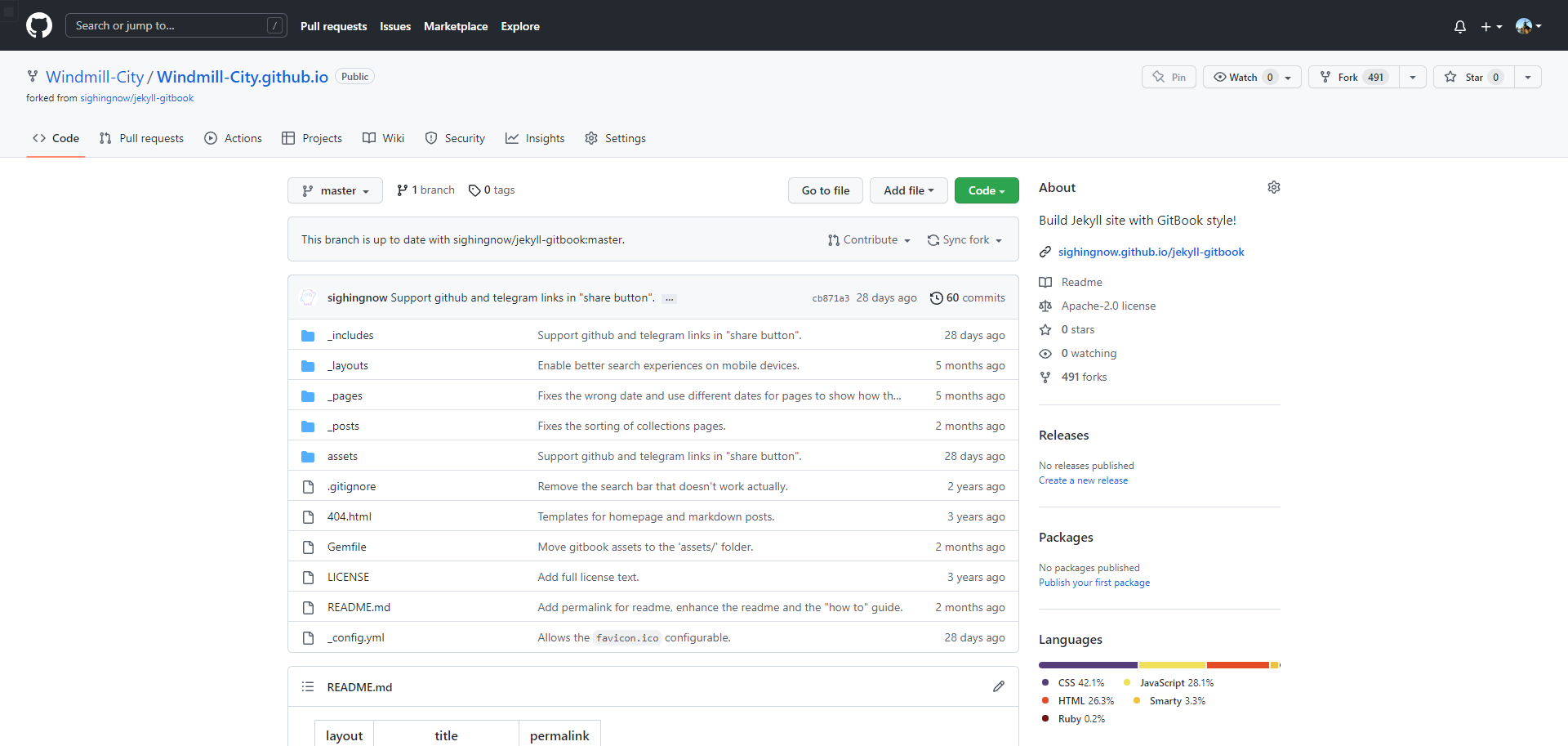Open the 404.html file
Viewport: 1568px width, 746px height.
[x=349, y=516]
